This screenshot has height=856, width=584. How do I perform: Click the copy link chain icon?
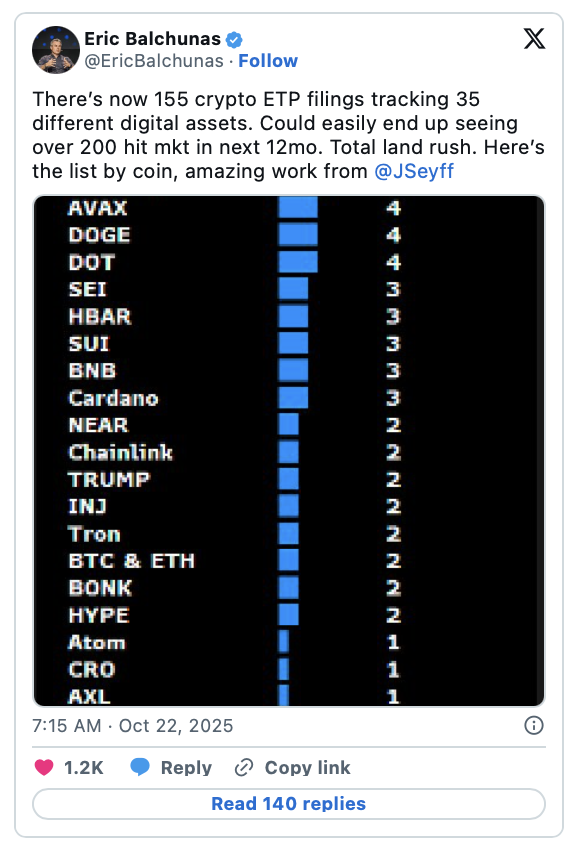(242, 767)
